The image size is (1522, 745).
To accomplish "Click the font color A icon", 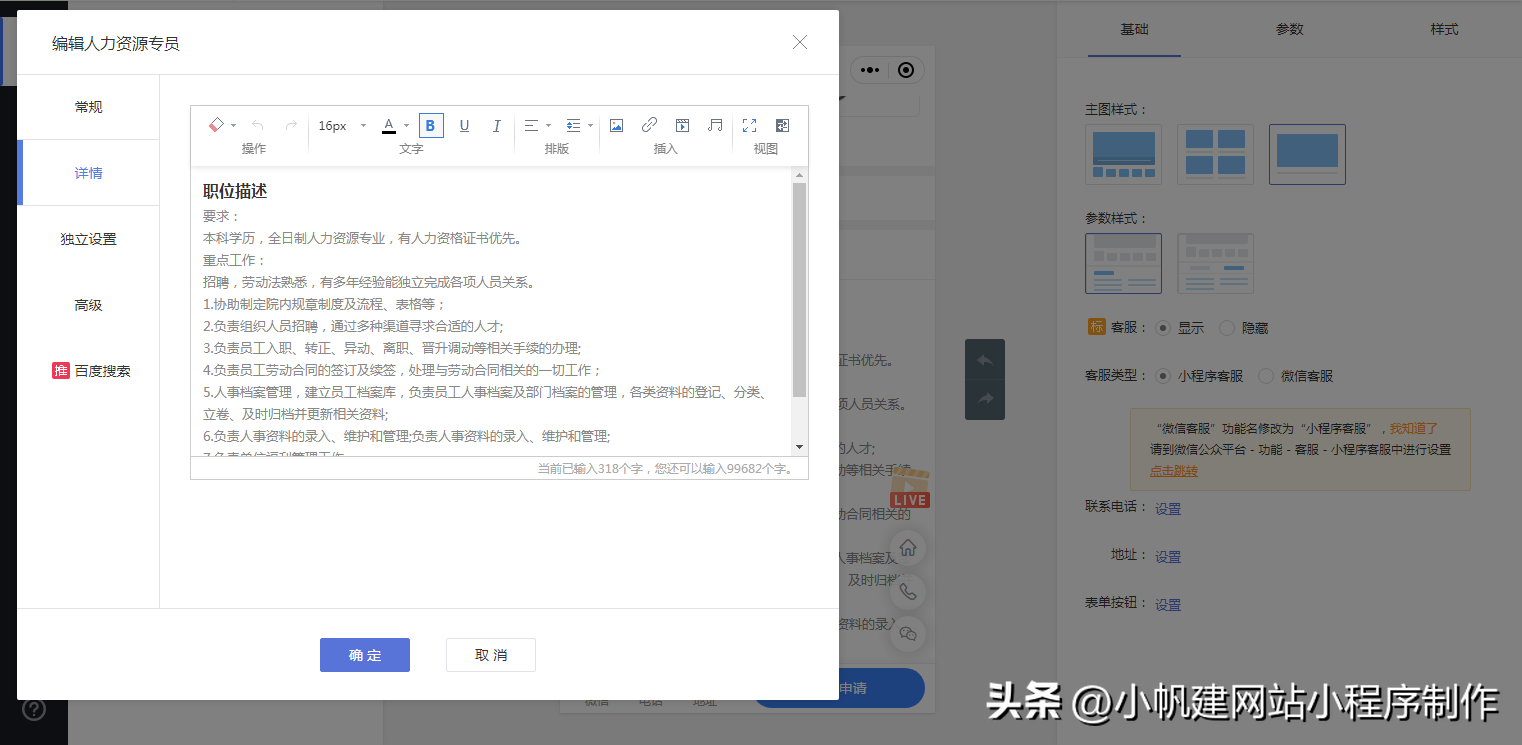I will point(389,125).
